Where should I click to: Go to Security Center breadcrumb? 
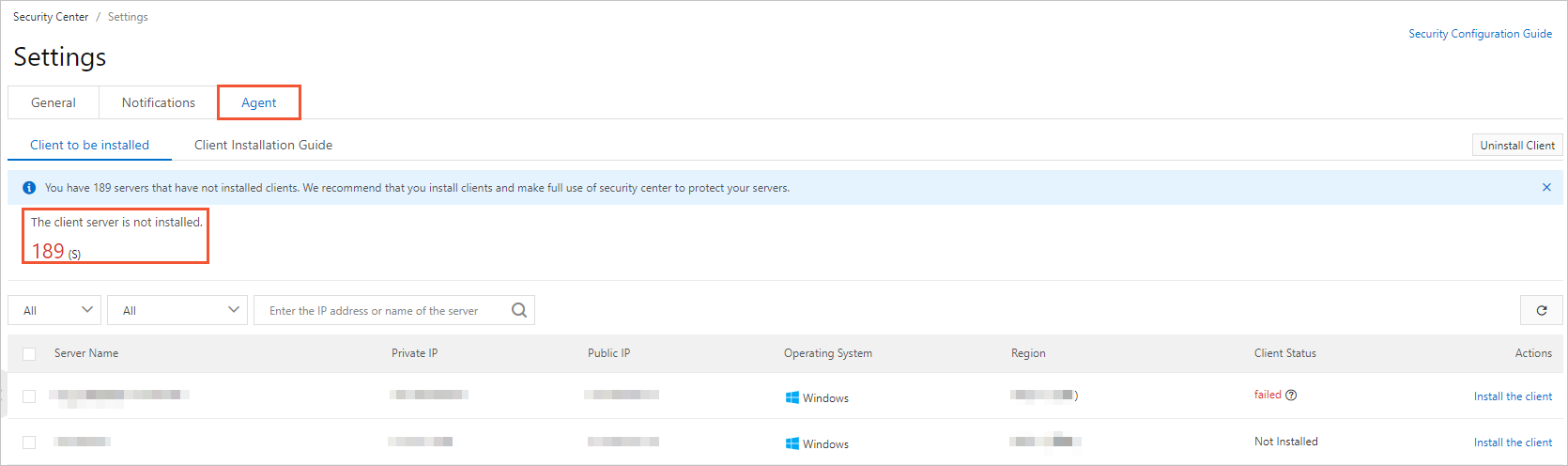coord(51,17)
